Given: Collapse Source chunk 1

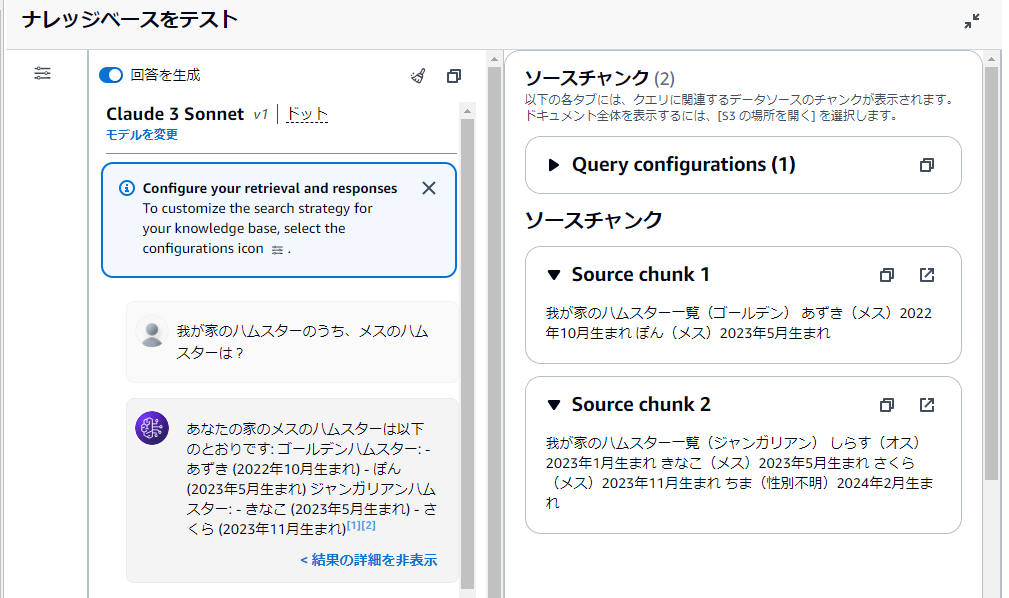Looking at the screenshot, I should tap(553, 275).
